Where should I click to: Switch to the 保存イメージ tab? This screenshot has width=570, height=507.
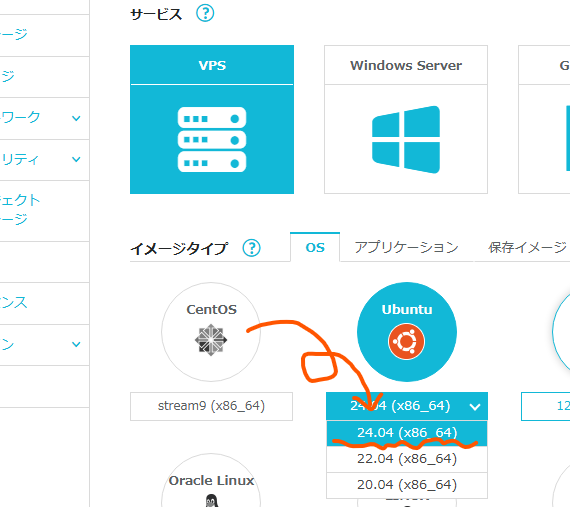pos(527,247)
